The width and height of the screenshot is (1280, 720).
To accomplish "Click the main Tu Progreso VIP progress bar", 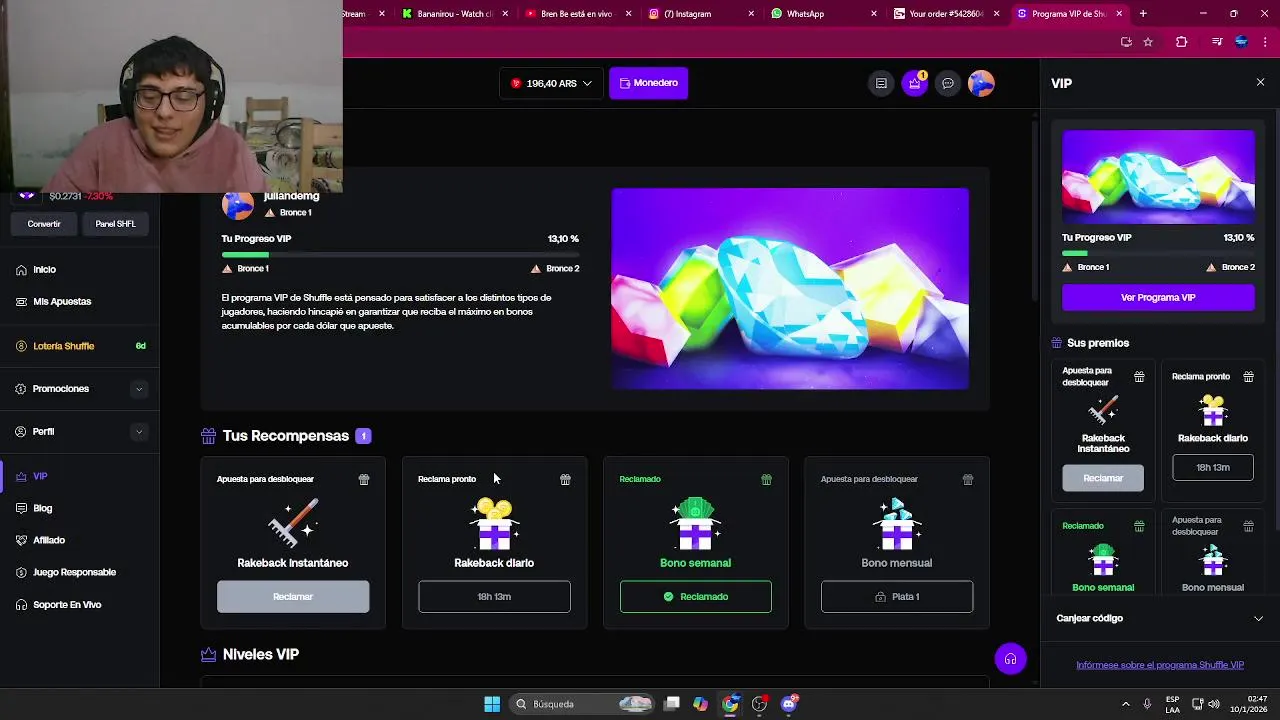I will click(400, 255).
